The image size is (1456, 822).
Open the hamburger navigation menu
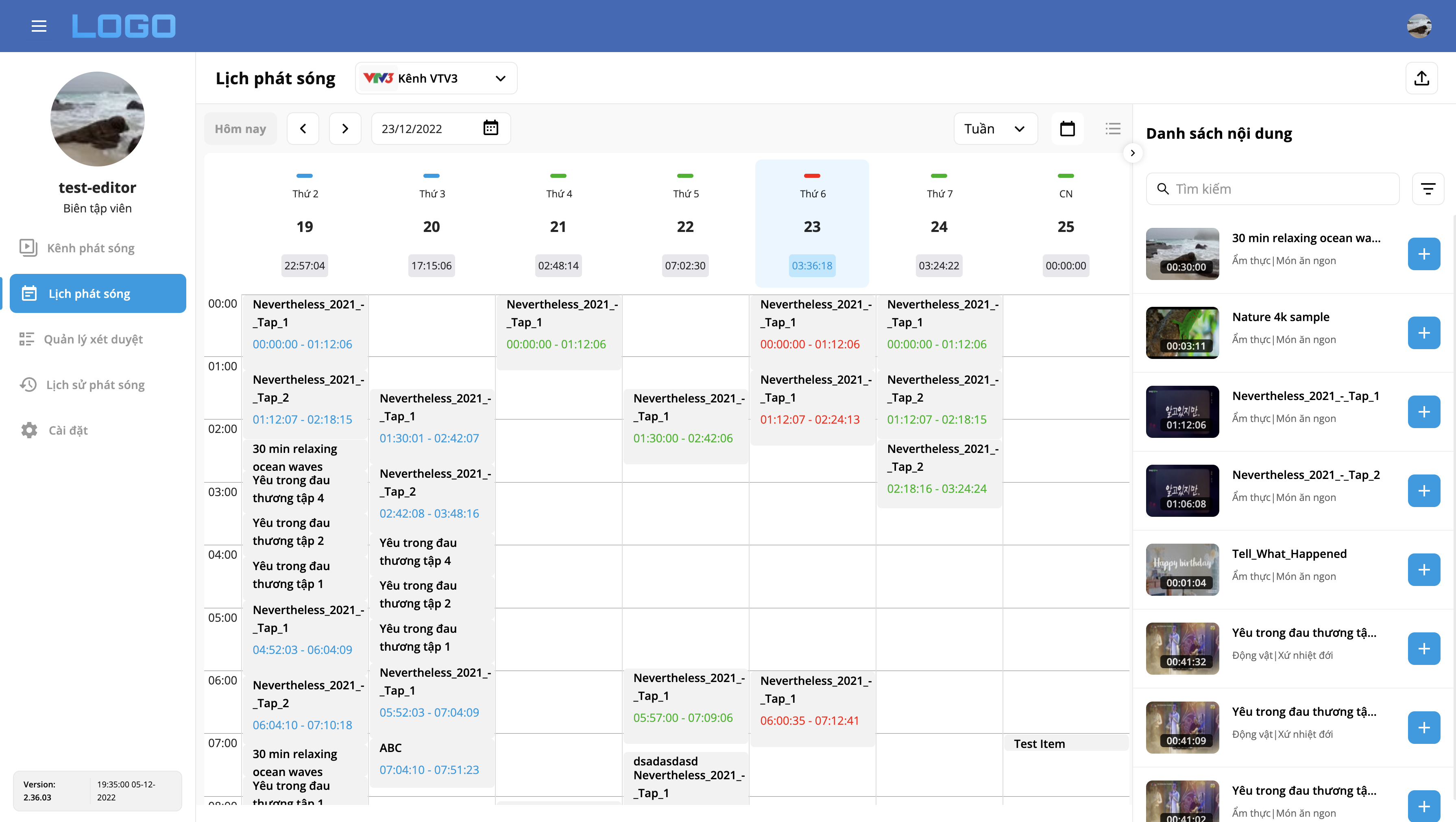pyautogui.click(x=39, y=26)
